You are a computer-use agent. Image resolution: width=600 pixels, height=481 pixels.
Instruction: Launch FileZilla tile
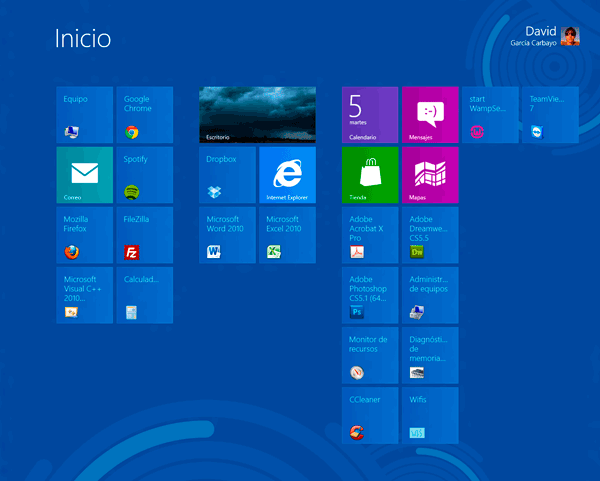click(145, 235)
